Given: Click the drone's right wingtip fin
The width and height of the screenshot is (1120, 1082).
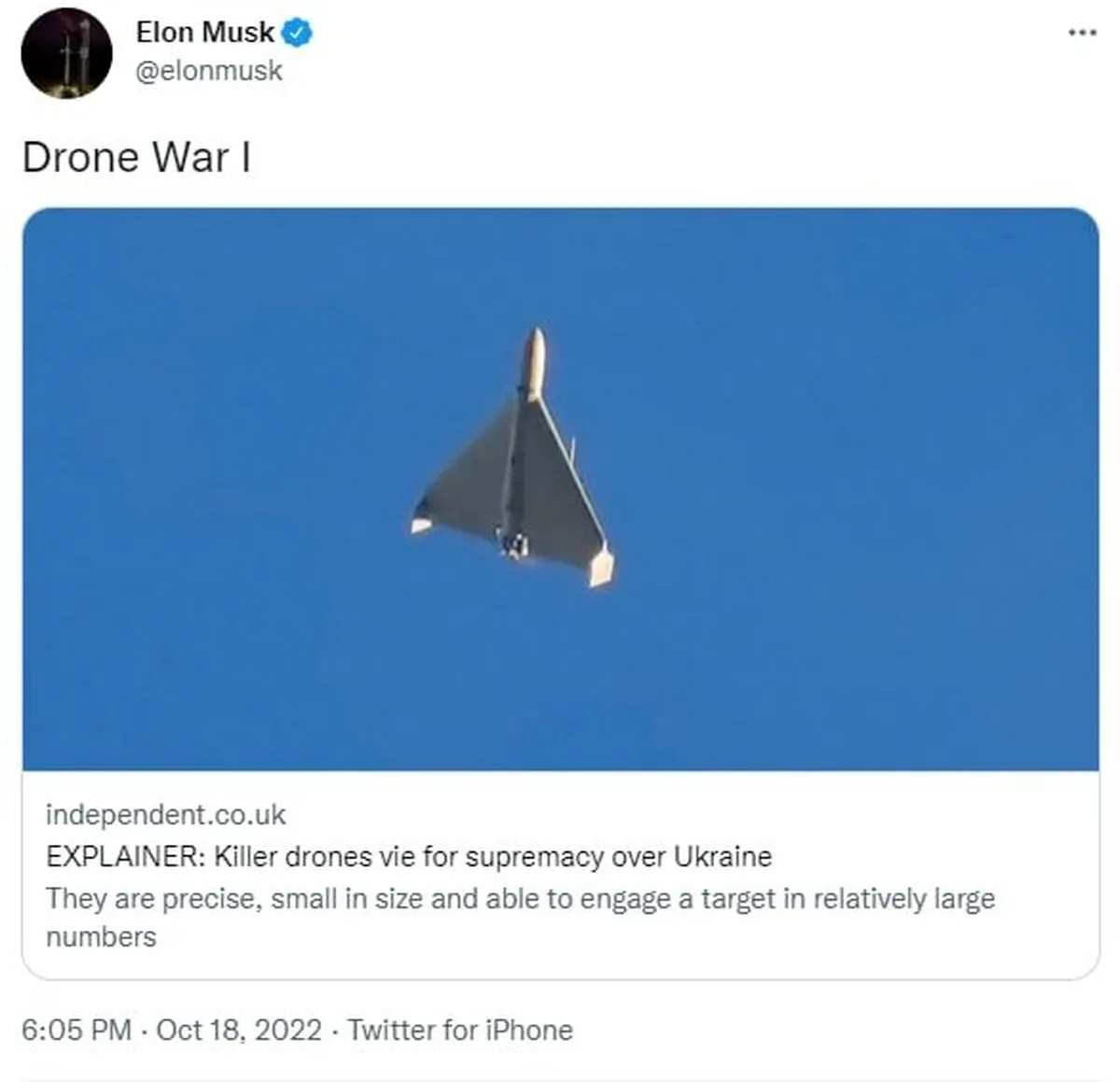Looking at the screenshot, I should [x=601, y=566].
